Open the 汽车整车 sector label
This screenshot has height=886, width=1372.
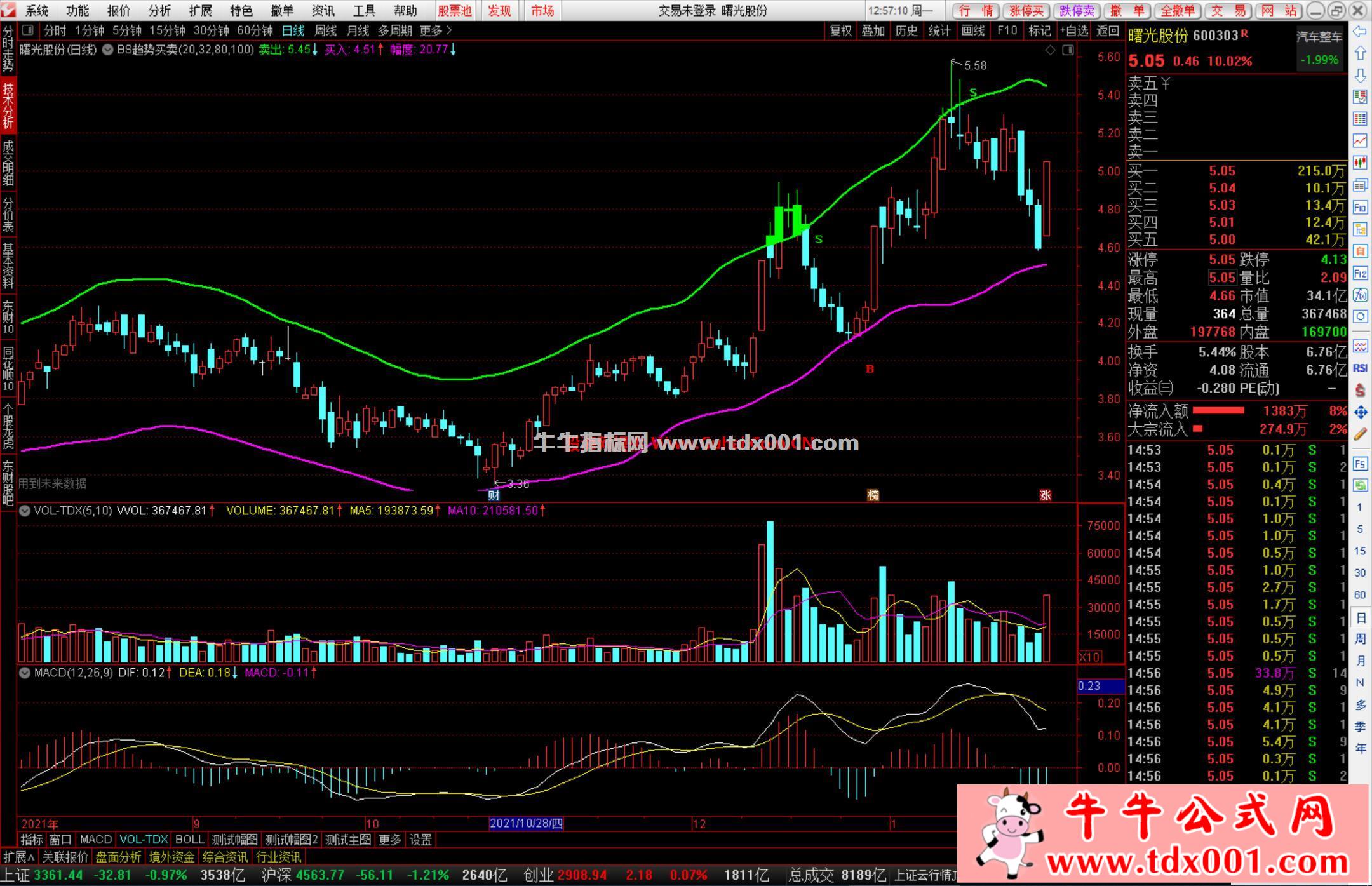point(1319,37)
